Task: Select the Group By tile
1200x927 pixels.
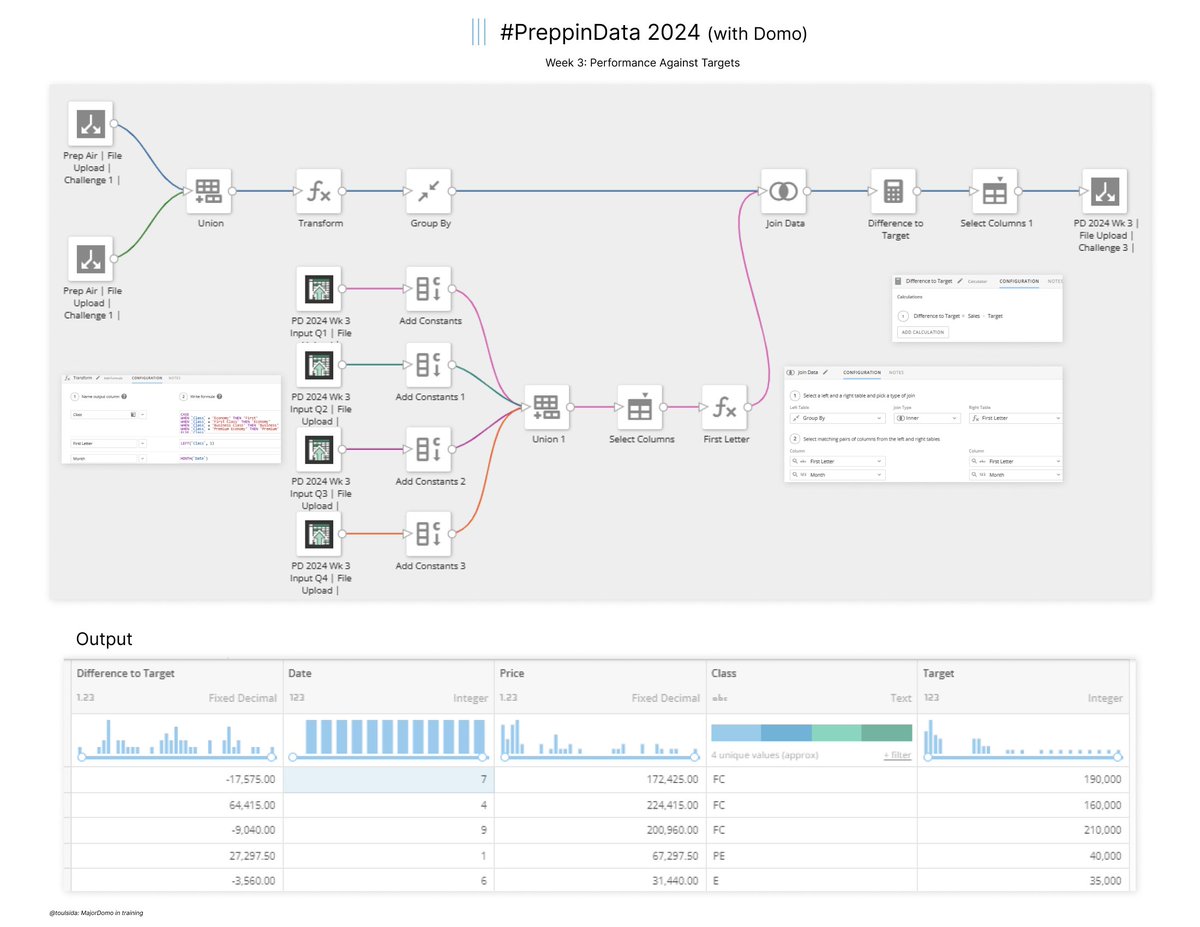Action: pos(429,190)
